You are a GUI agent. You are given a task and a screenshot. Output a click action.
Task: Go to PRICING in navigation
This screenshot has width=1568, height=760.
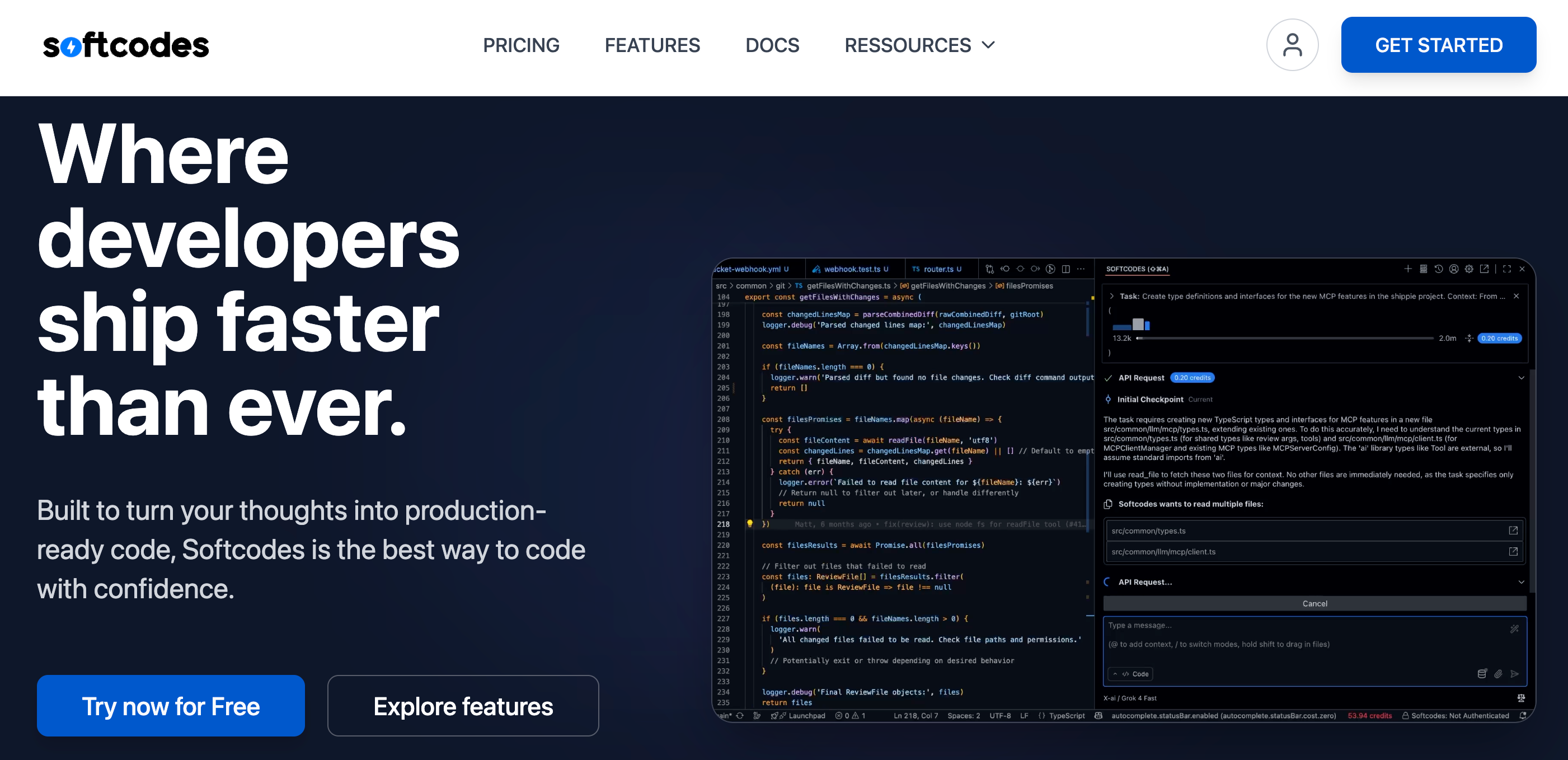coord(520,45)
